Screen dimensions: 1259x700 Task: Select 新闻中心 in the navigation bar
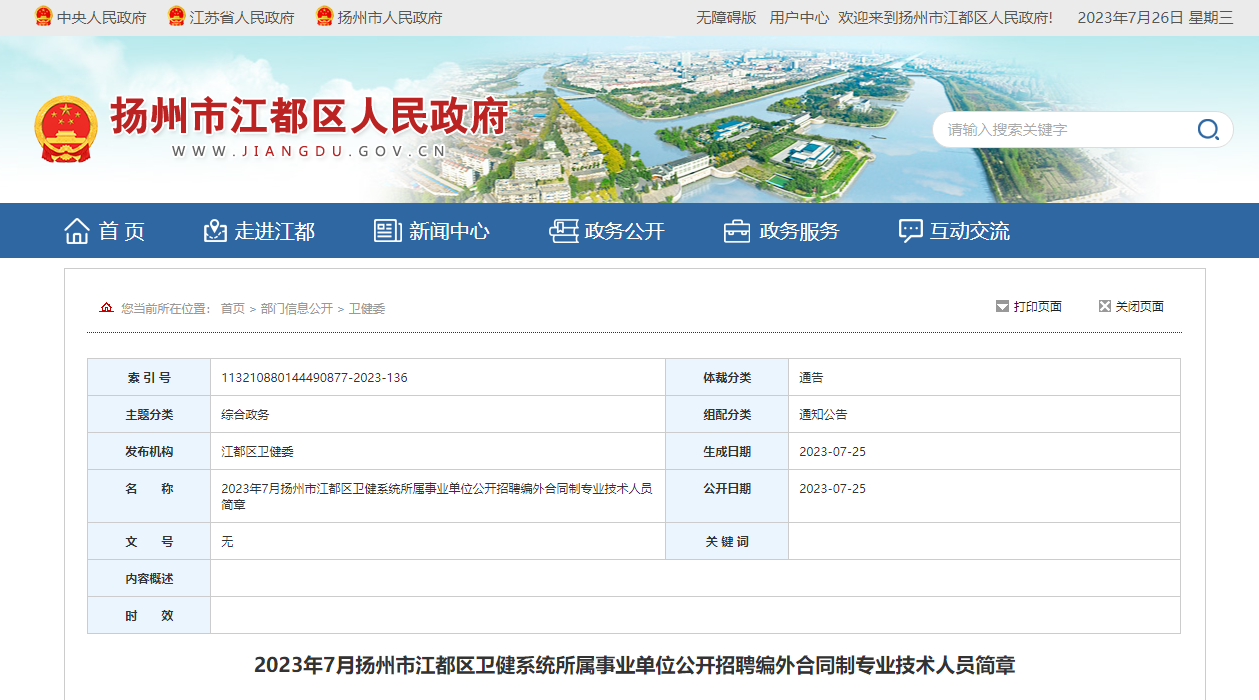pos(449,231)
